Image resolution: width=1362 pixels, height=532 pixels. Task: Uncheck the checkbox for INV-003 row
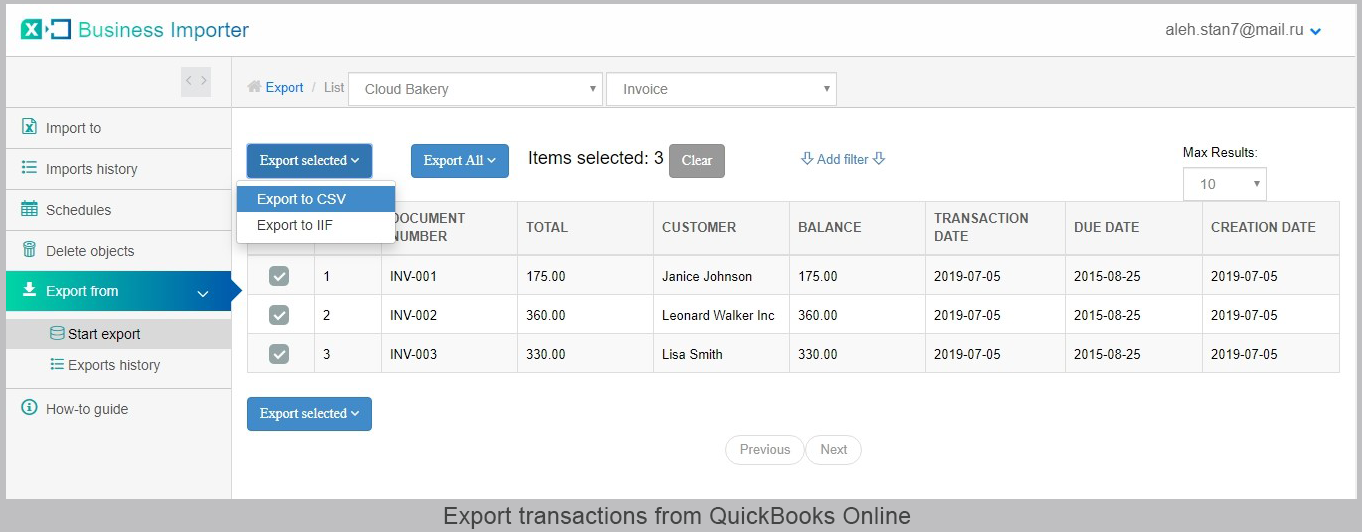279,354
